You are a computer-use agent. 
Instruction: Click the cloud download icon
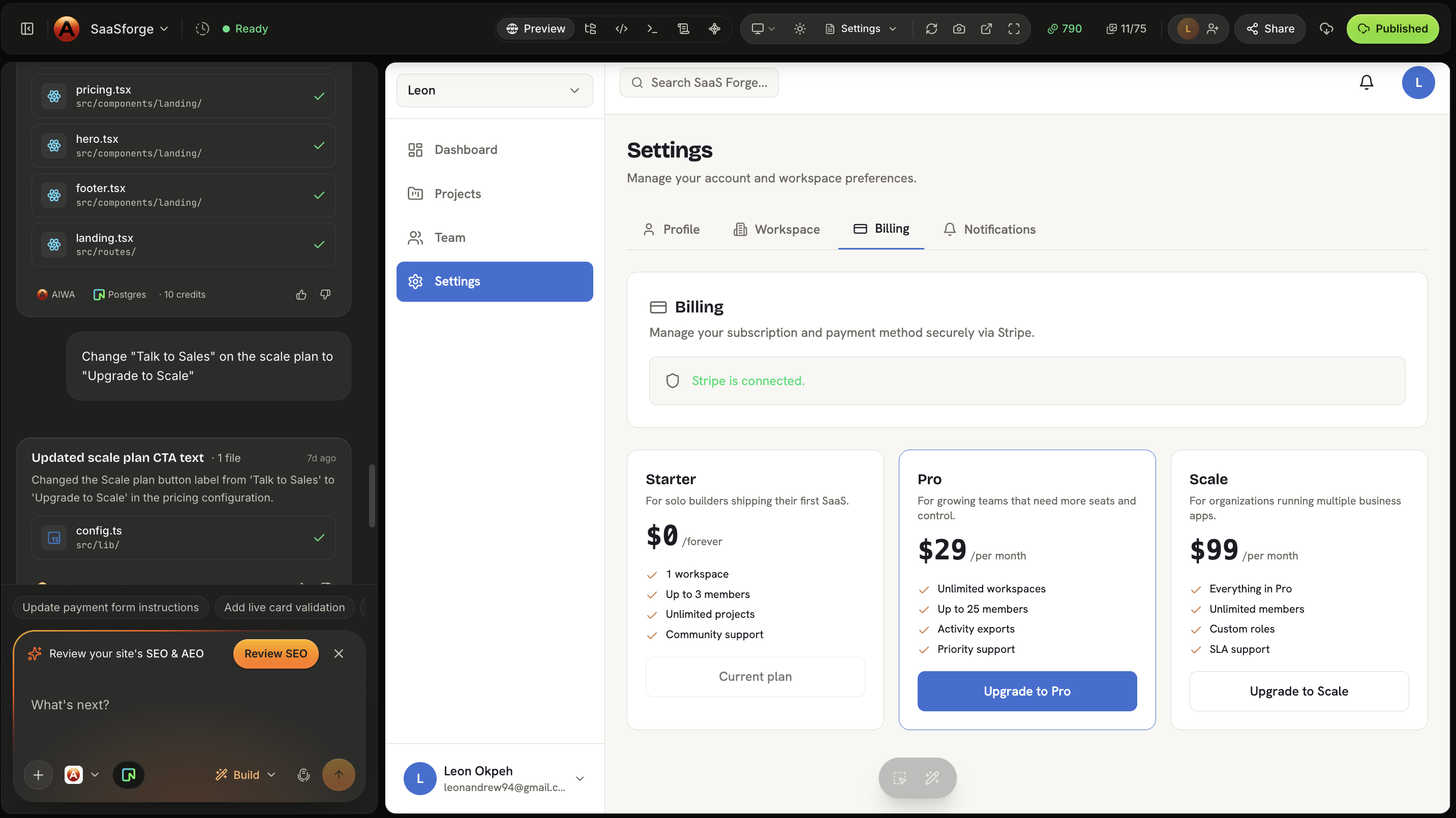click(1326, 29)
